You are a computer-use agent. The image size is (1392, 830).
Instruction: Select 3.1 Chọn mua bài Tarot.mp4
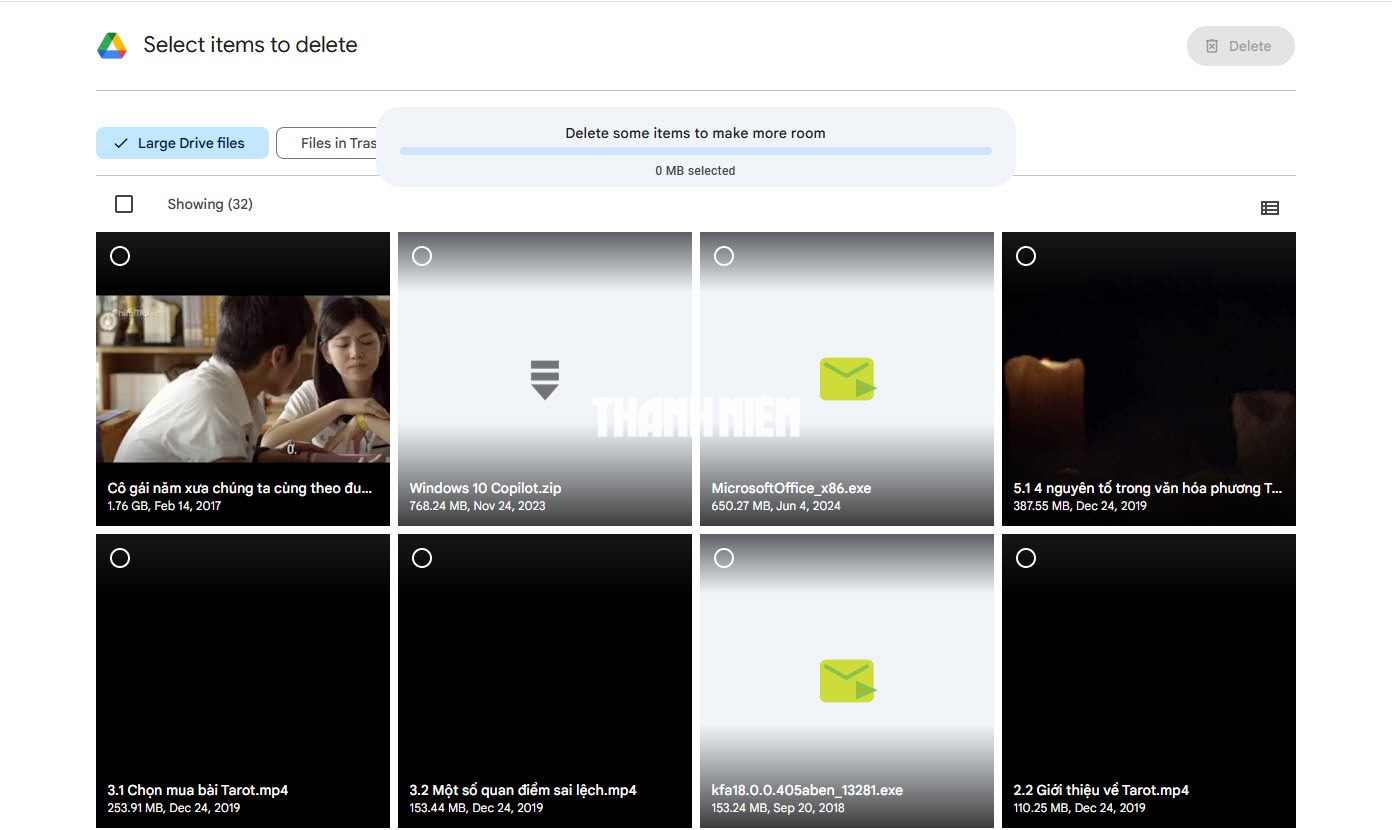(120, 558)
